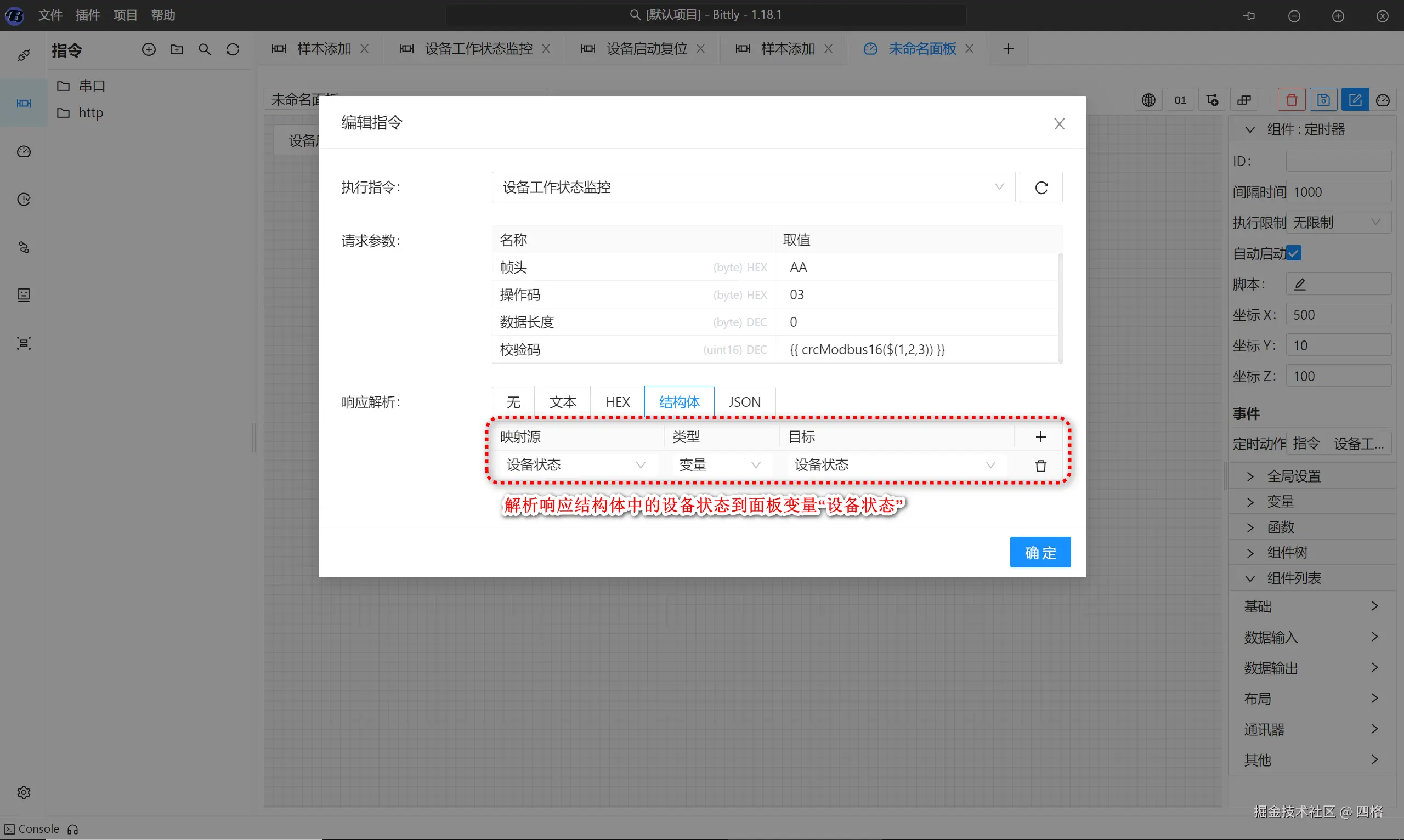Image resolution: width=1404 pixels, height=840 pixels.
Task: Toggle the 自动启动 checkbox
Action: pyautogui.click(x=1294, y=253)
